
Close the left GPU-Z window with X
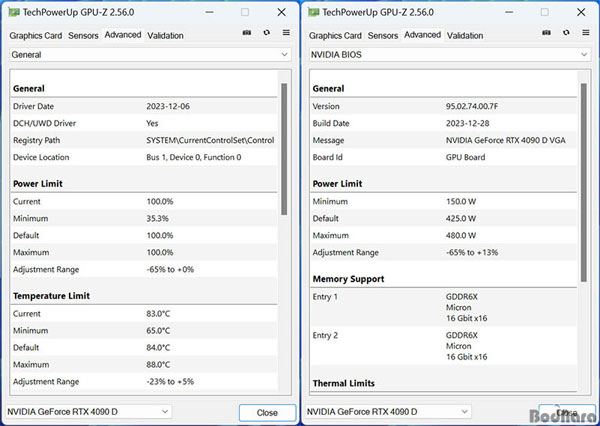282,12
